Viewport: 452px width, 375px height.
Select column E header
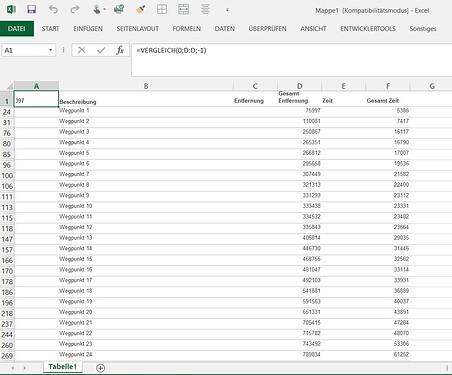pos(343,86)
